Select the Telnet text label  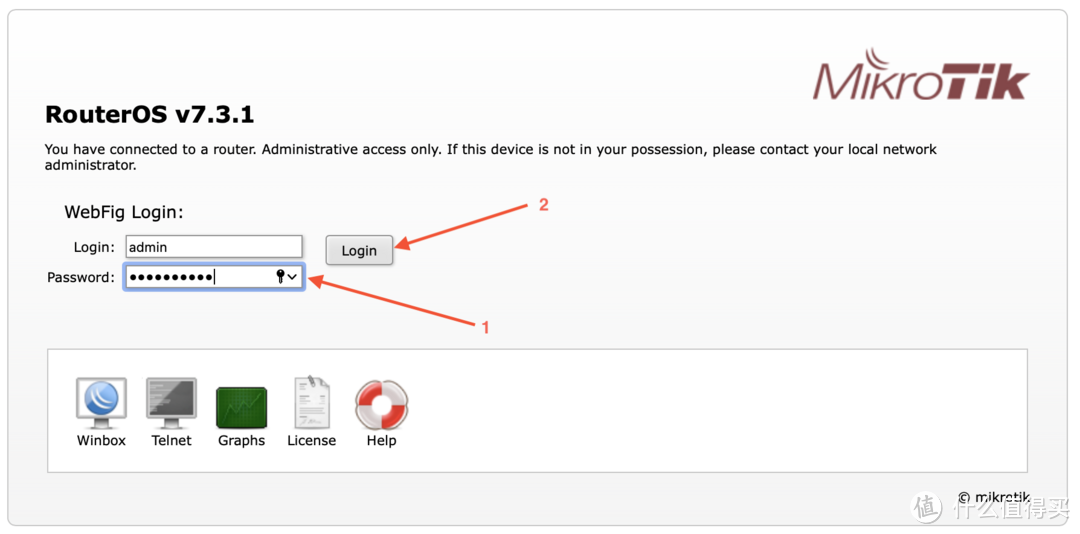click(x=171, y=440)
